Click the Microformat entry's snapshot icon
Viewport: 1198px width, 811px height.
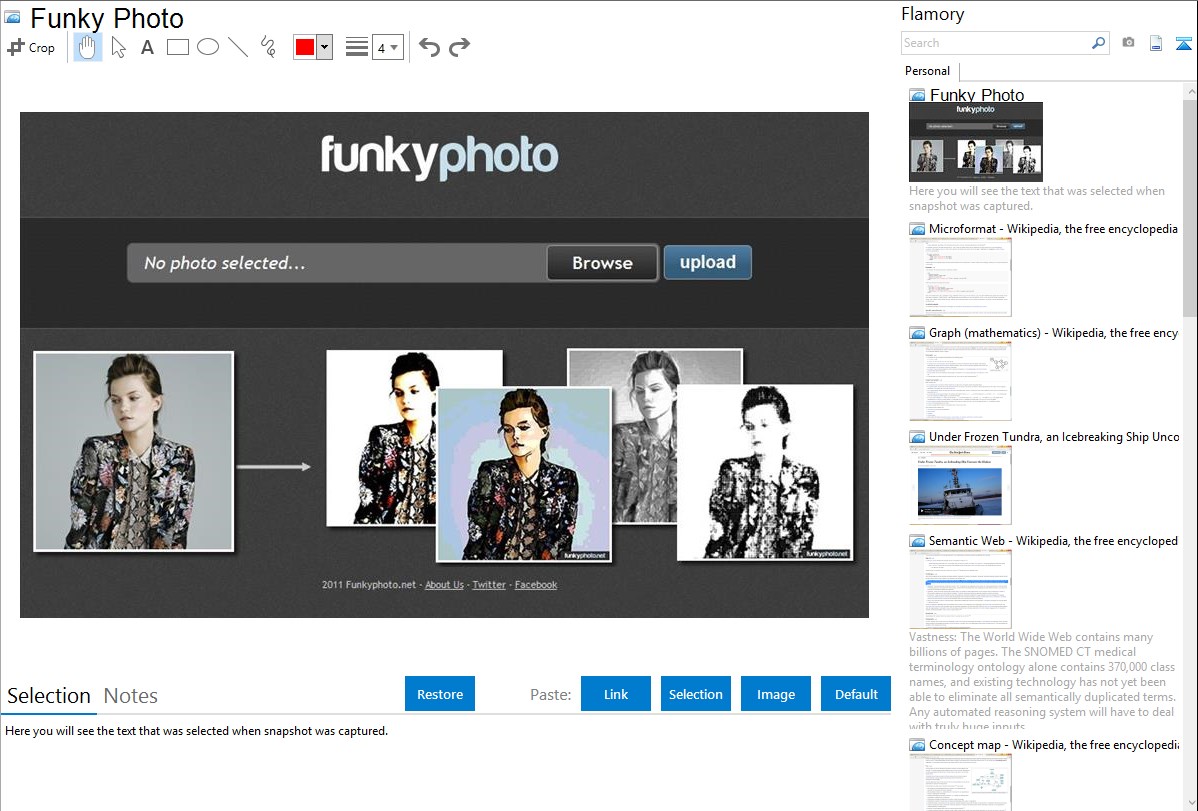[917, 229]
